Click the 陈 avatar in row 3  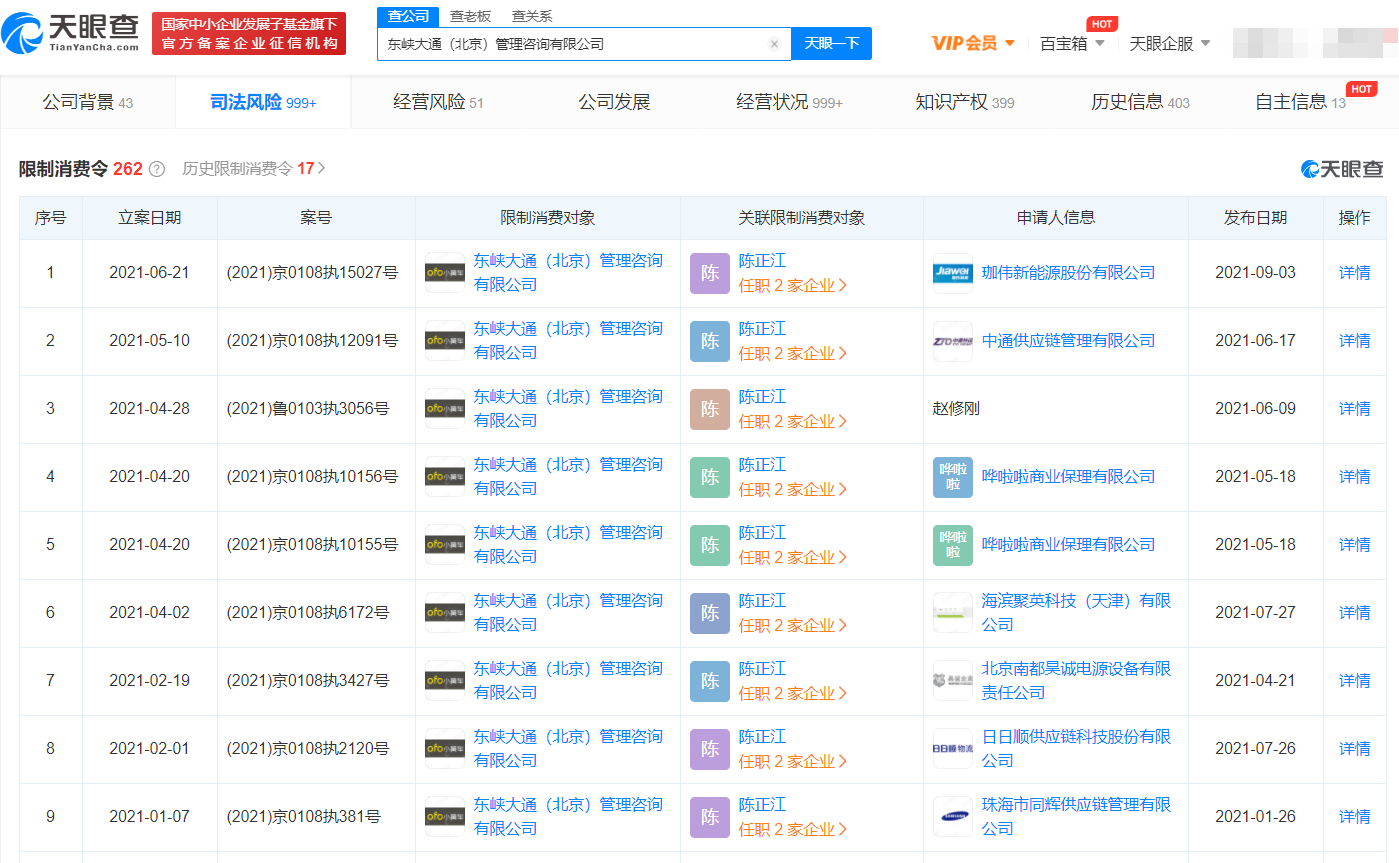(x=710, y=409)
